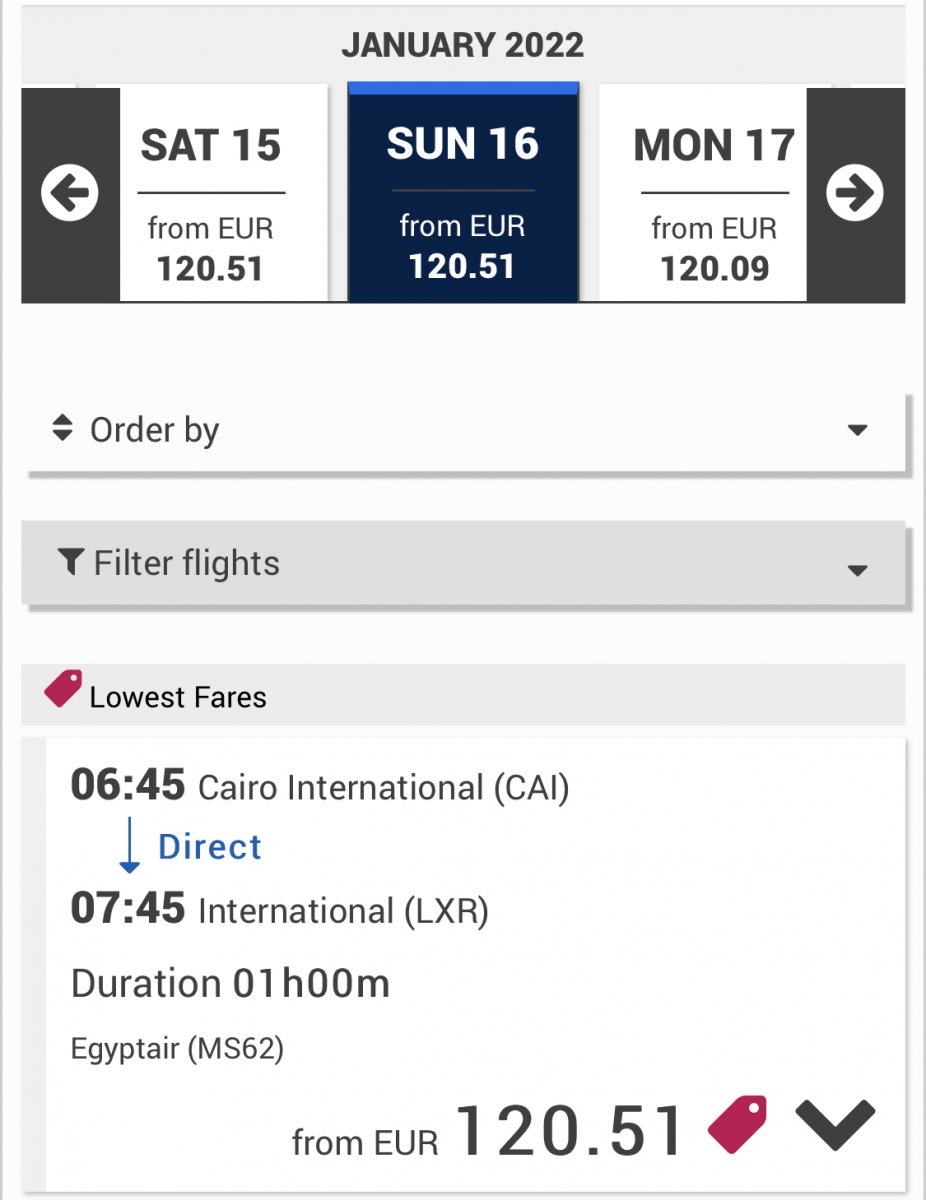This screenshot has width=926, height=1200.
Task: Select the MON 17 date tab
Action: [713, 195]
